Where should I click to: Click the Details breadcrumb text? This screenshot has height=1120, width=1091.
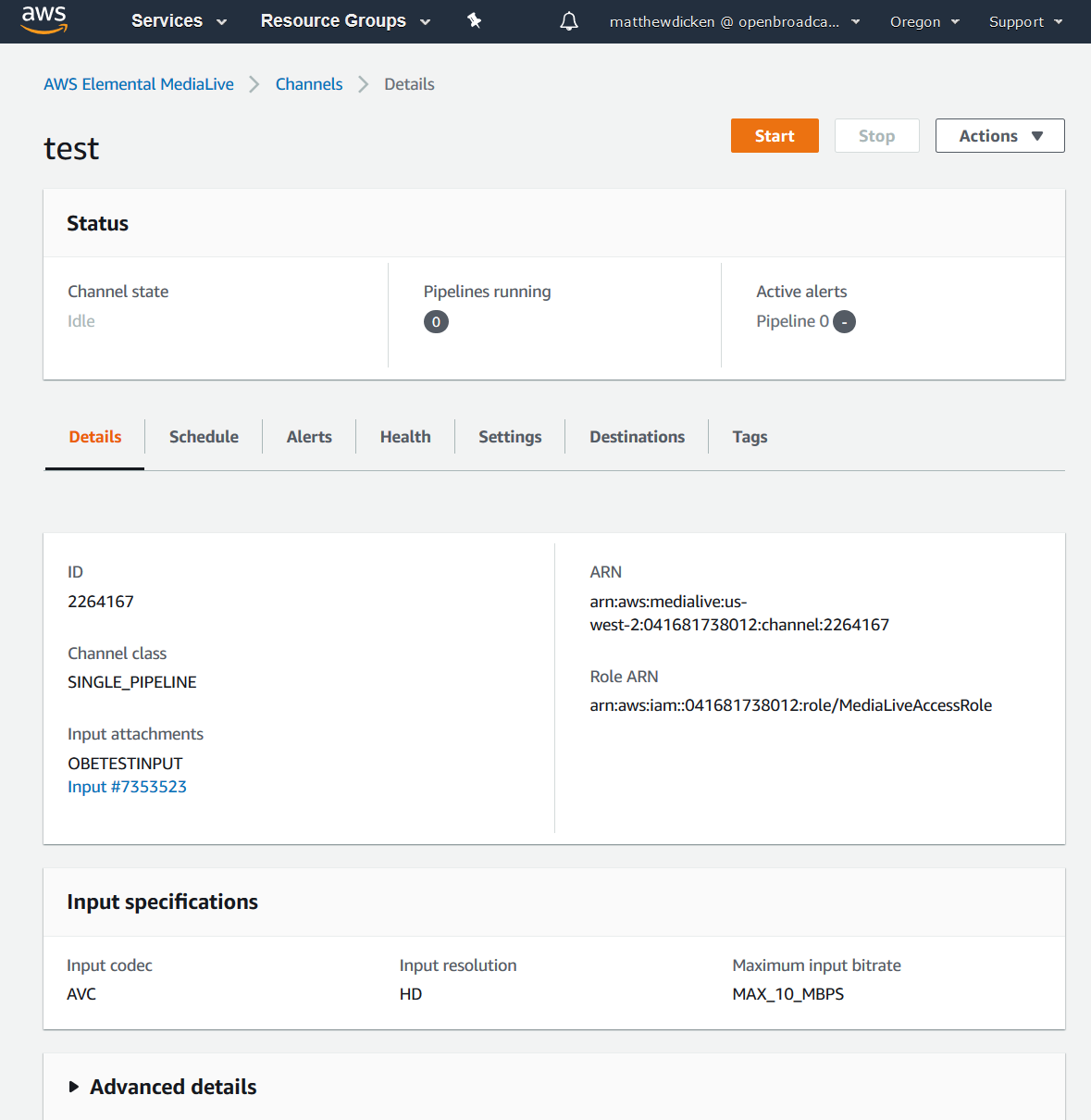409,84
